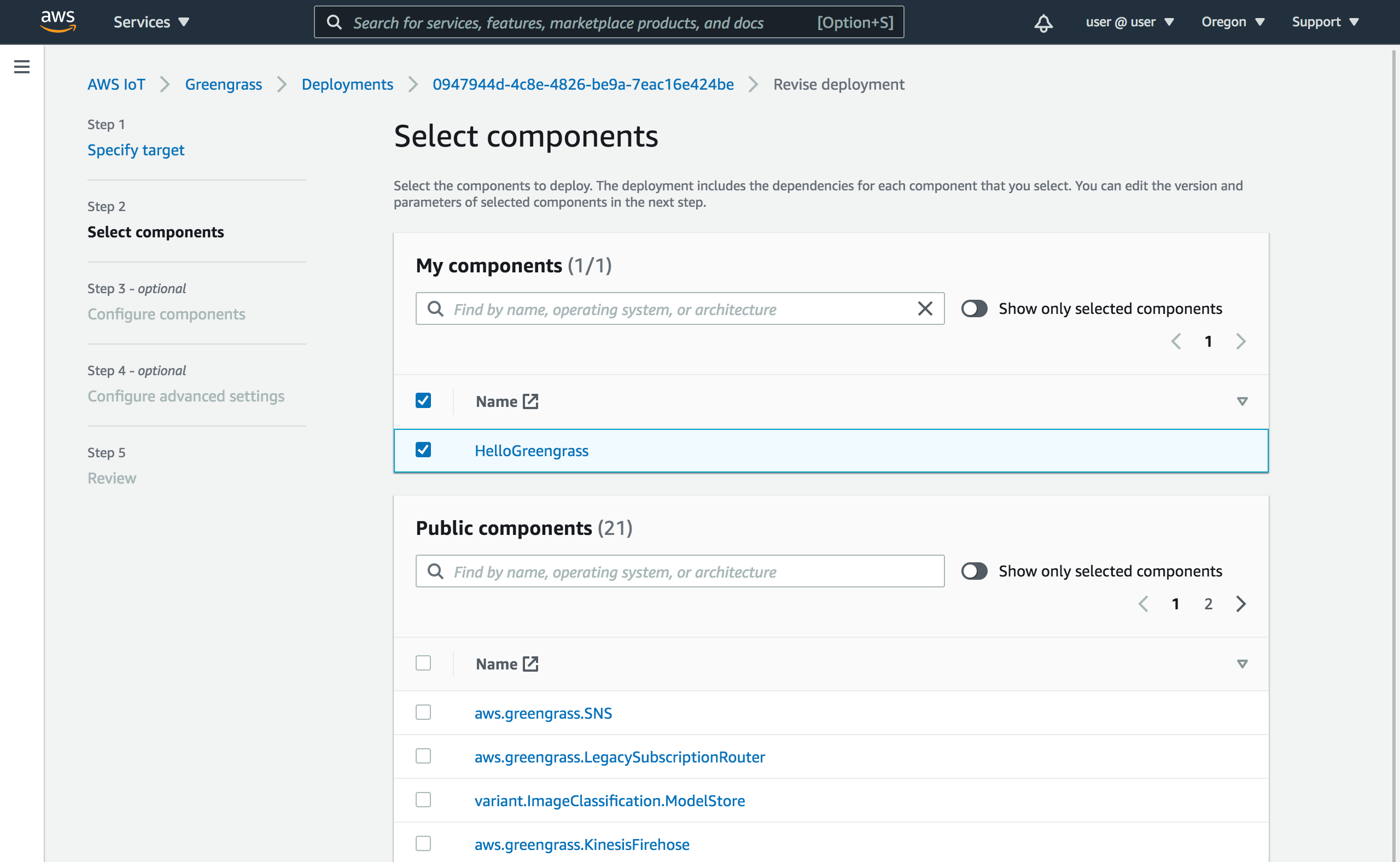Viewport: 1400px width, 862px height.
Task: Clear the My components search field
Action: 925,308
